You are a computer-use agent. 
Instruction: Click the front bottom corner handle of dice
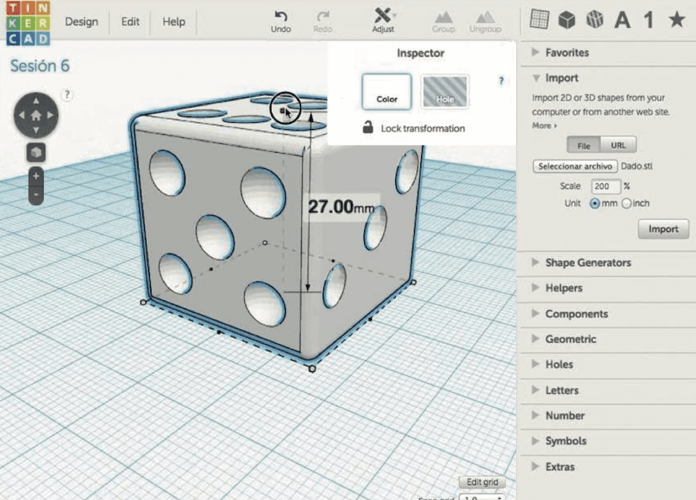click(312, 369)
